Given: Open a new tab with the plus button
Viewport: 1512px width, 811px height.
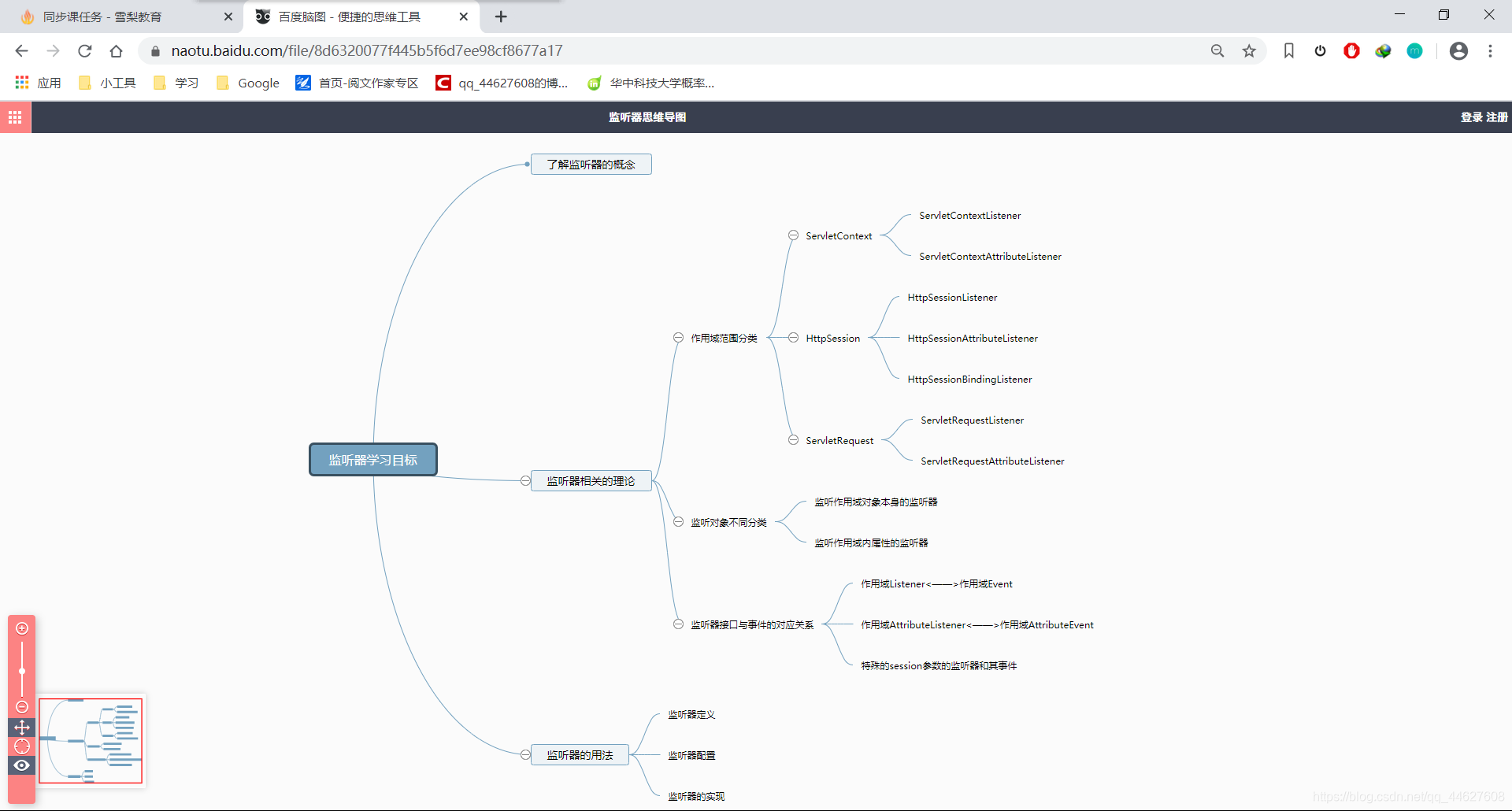Looking at the screenshot, I should point(501,17).
